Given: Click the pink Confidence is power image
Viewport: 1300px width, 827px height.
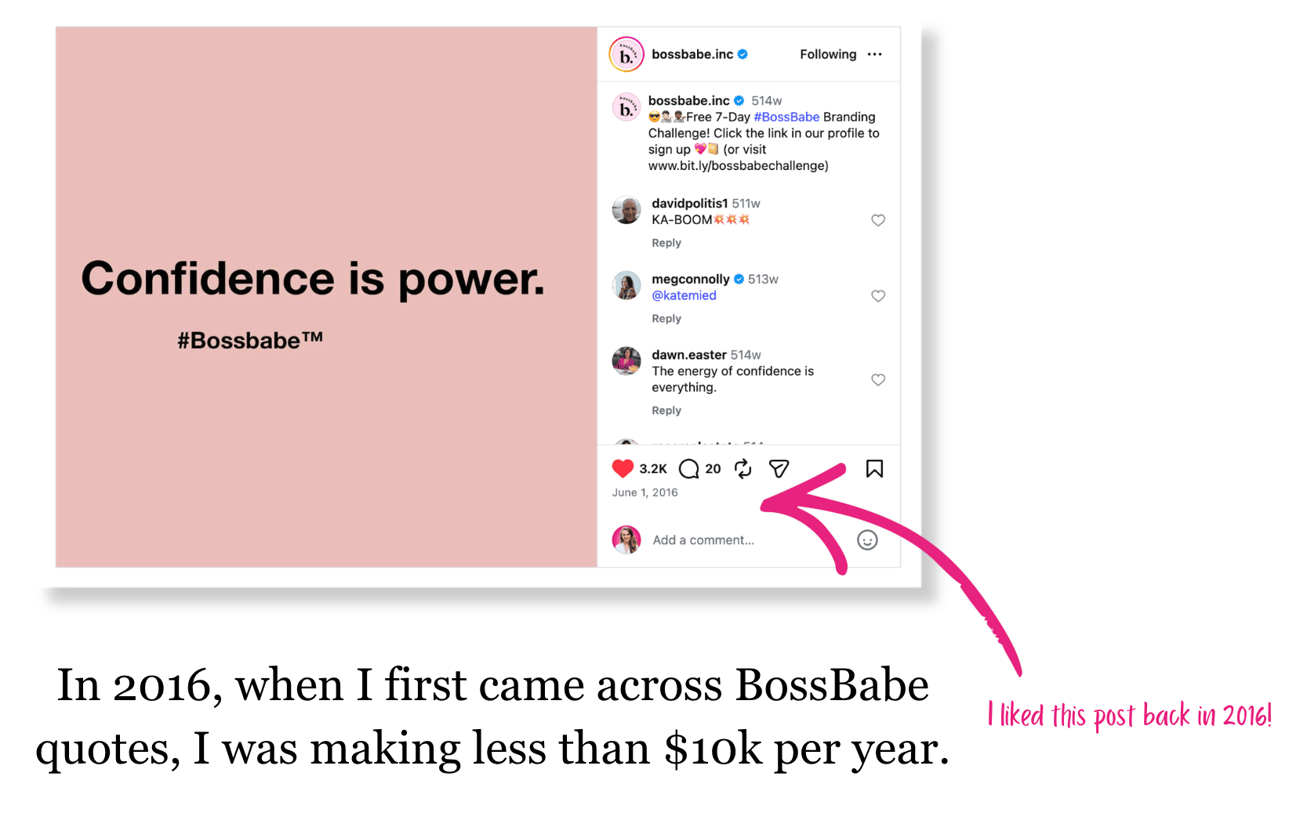Looking at the screenshot, I should click(x=326, y=297).
